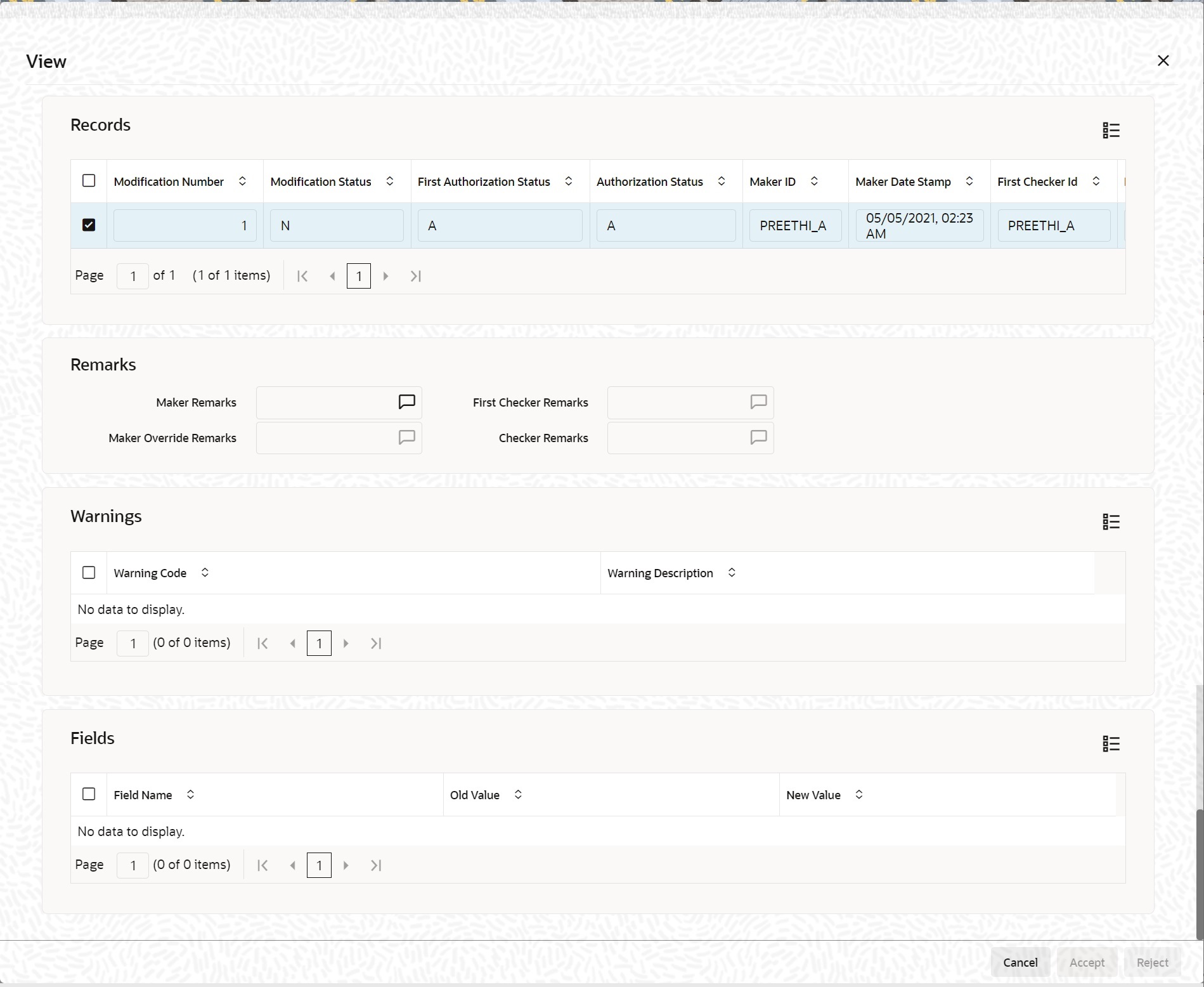Go to next page in Fields pagination

pos(346,865)
